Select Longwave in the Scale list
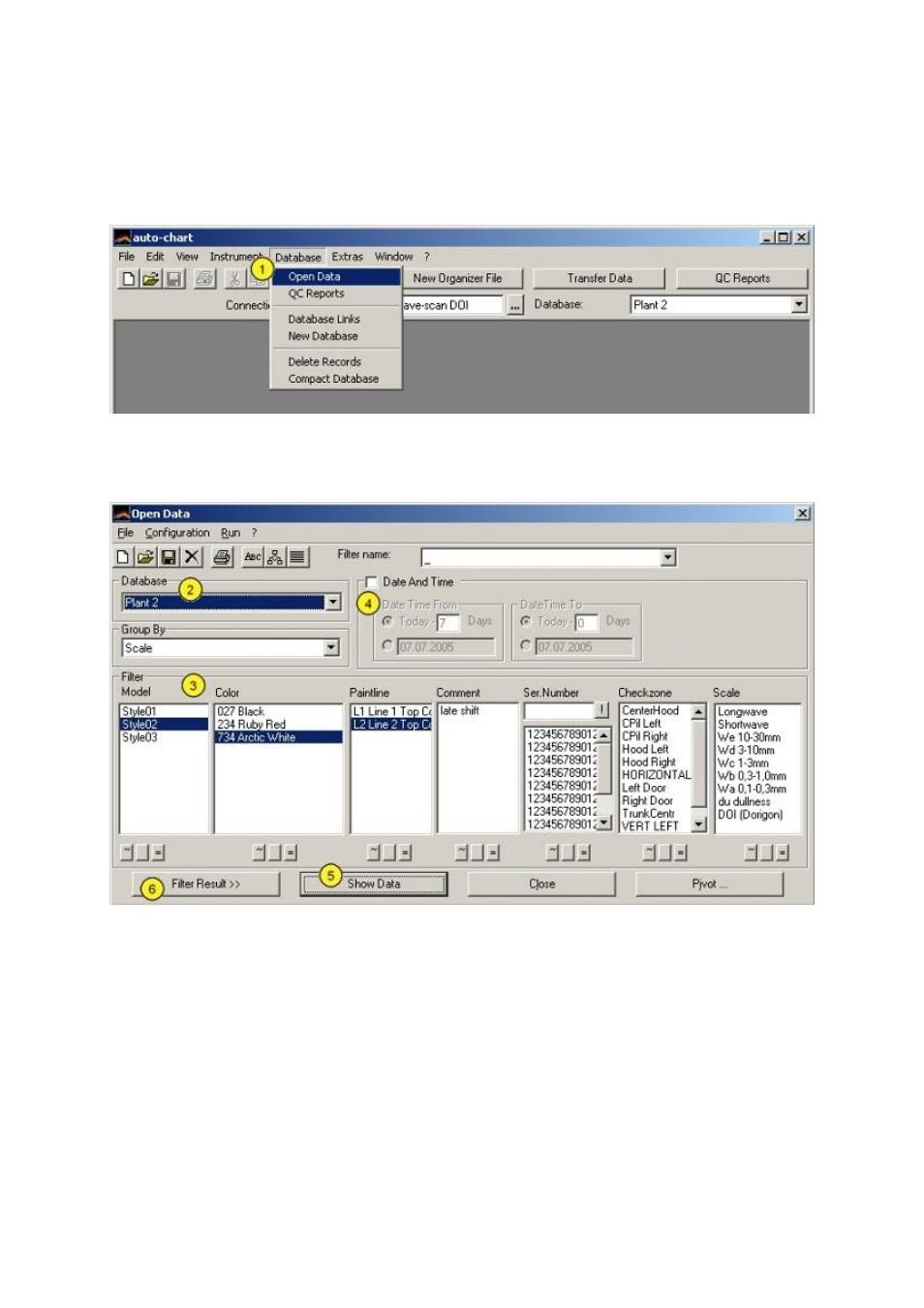The width and height of the screenshot is (924, 1308). tap(757, 712)
